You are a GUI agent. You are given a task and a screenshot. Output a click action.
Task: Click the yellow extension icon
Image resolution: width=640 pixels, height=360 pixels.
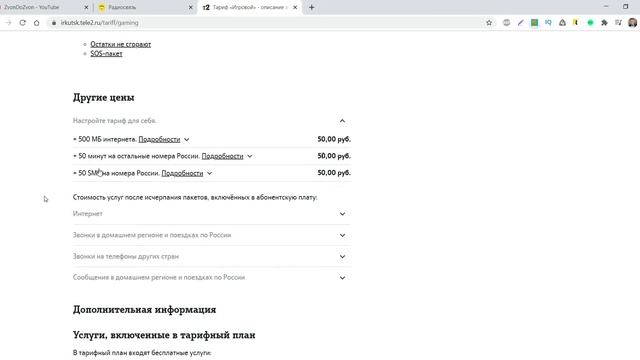[576, 23]
